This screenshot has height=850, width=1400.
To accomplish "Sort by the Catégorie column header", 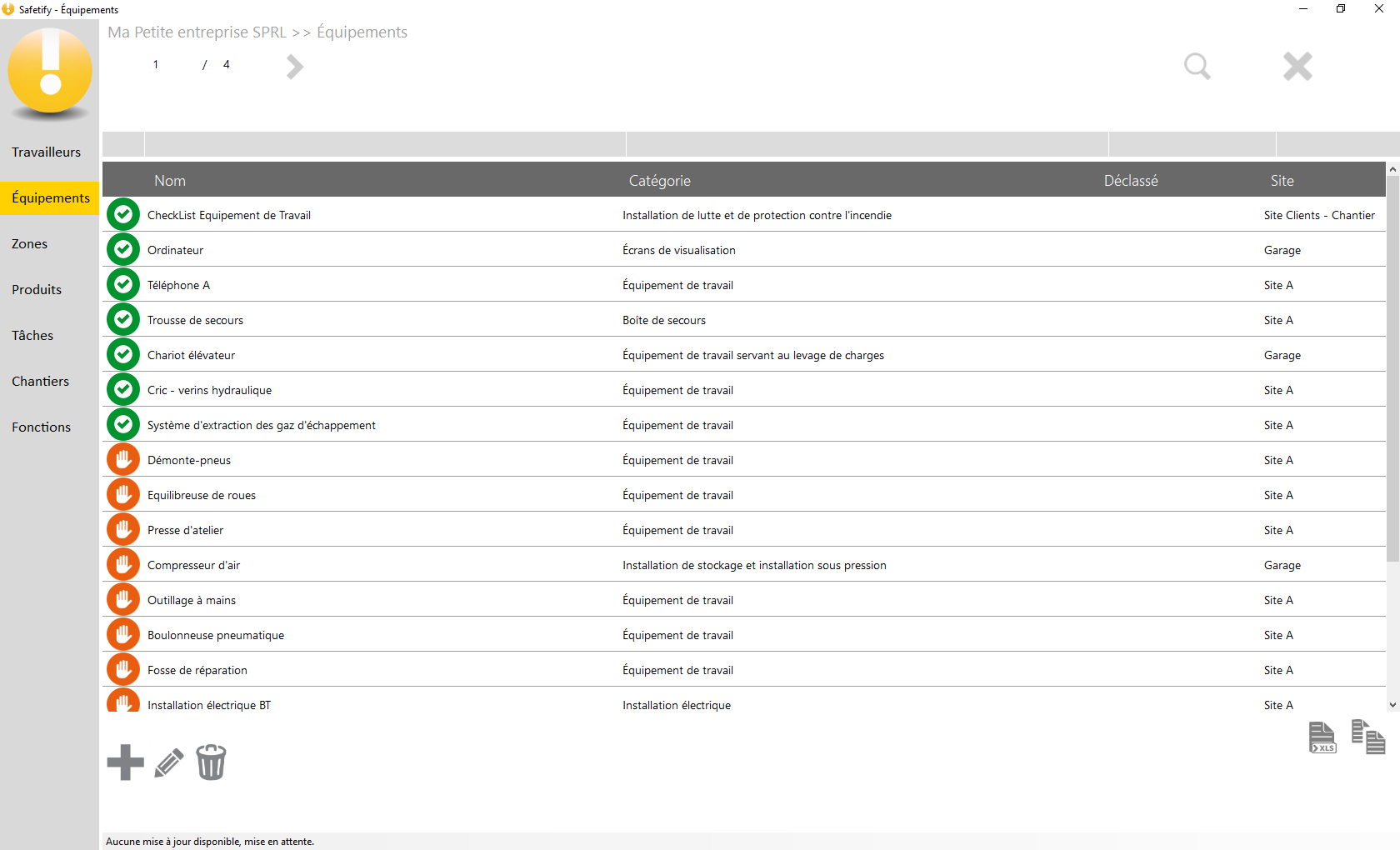I will pos(659,181).
